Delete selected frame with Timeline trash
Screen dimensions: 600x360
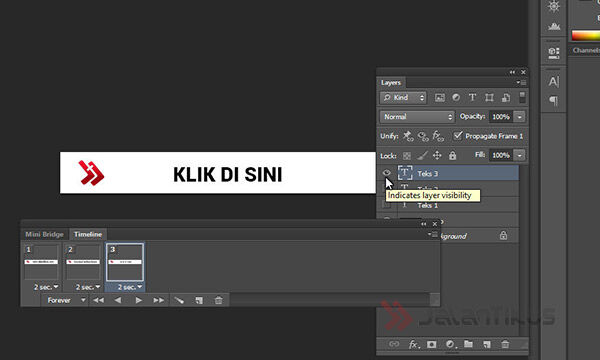click(x=218, y=300)
